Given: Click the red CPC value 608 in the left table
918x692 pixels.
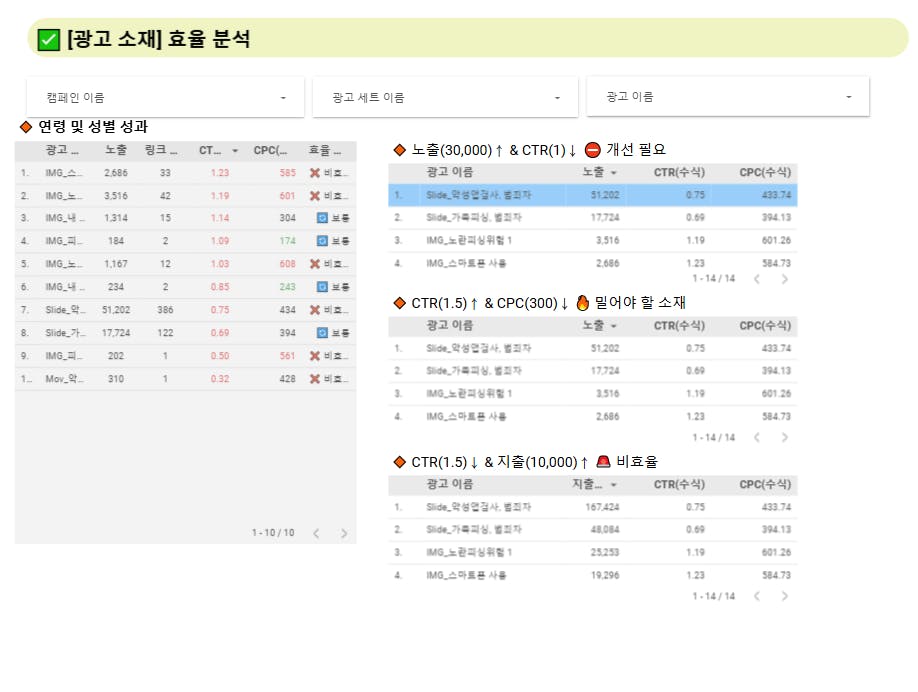Looking at the screenshot, I should (287, 264).
